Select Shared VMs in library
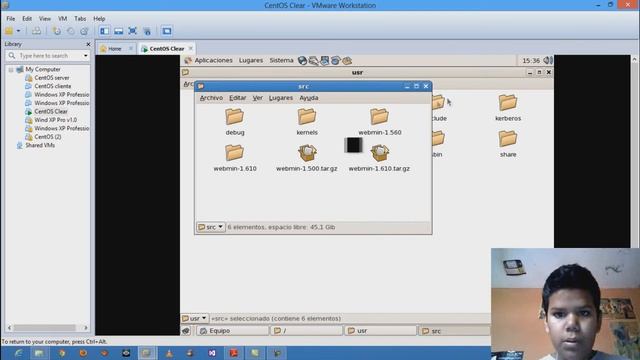640x360 pixels. pyautogui.click(x=40, y=145)
